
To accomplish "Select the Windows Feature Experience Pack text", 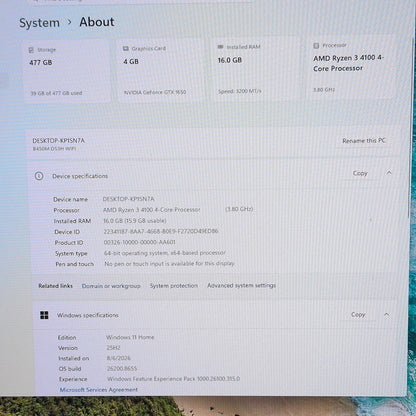I will click(174, 379).
